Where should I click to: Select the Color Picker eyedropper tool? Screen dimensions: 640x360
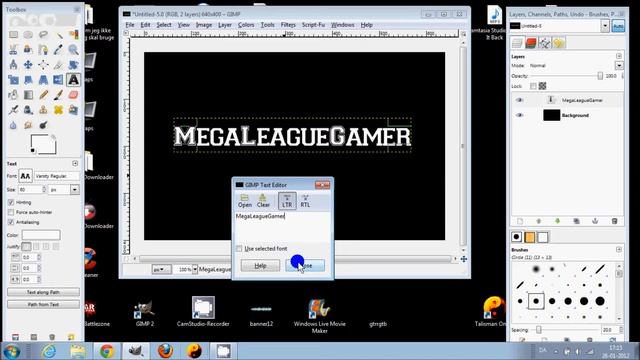tap(58, 50)
